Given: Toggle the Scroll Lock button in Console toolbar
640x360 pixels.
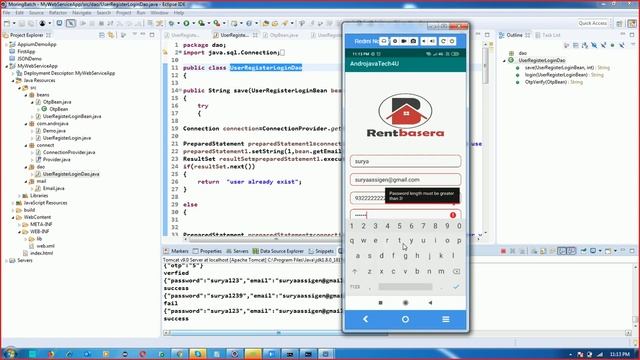Looking at the screenshot, I should [543, 251].
